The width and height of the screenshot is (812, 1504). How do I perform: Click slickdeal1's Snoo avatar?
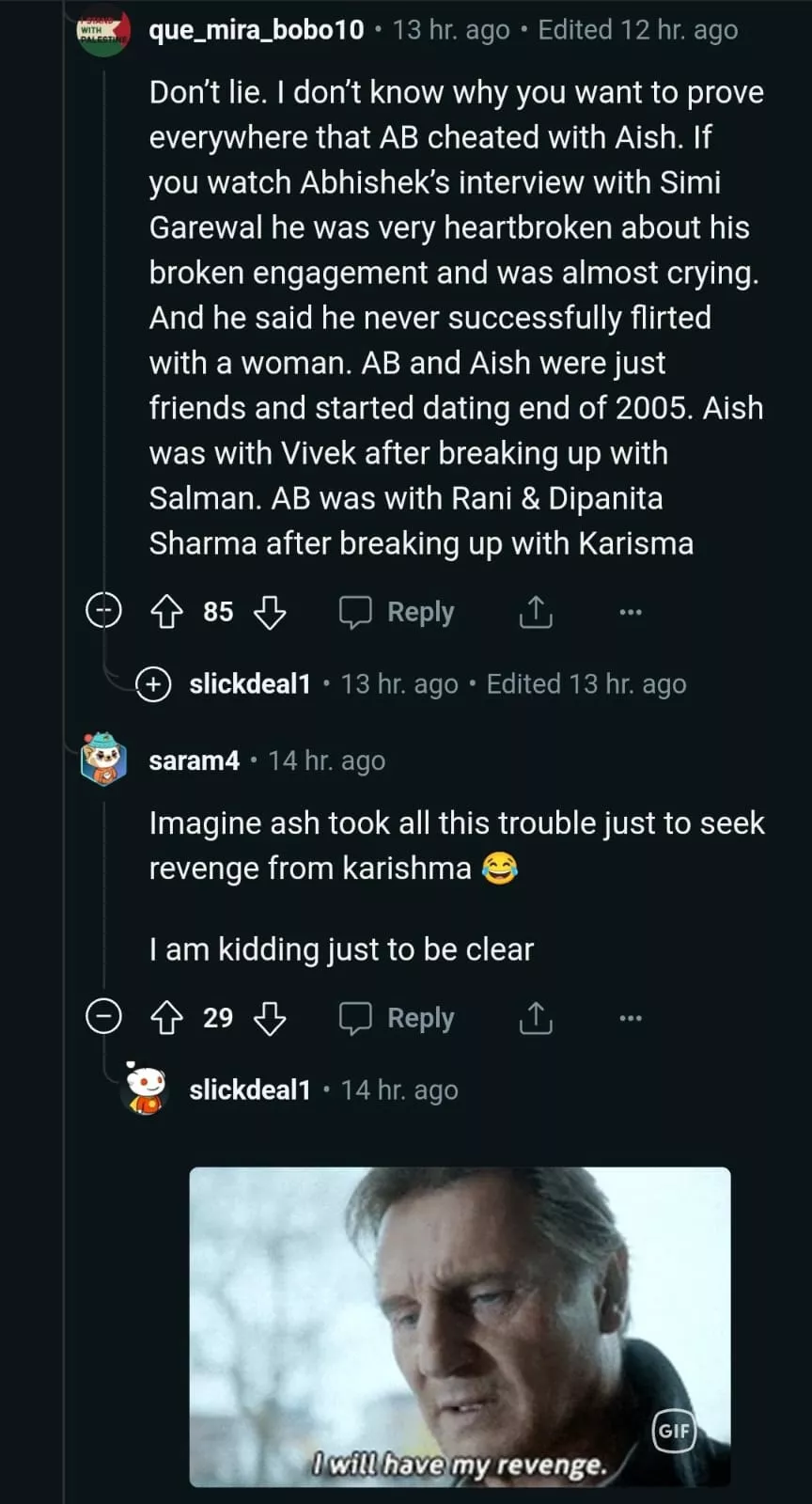click(146, 1090)
